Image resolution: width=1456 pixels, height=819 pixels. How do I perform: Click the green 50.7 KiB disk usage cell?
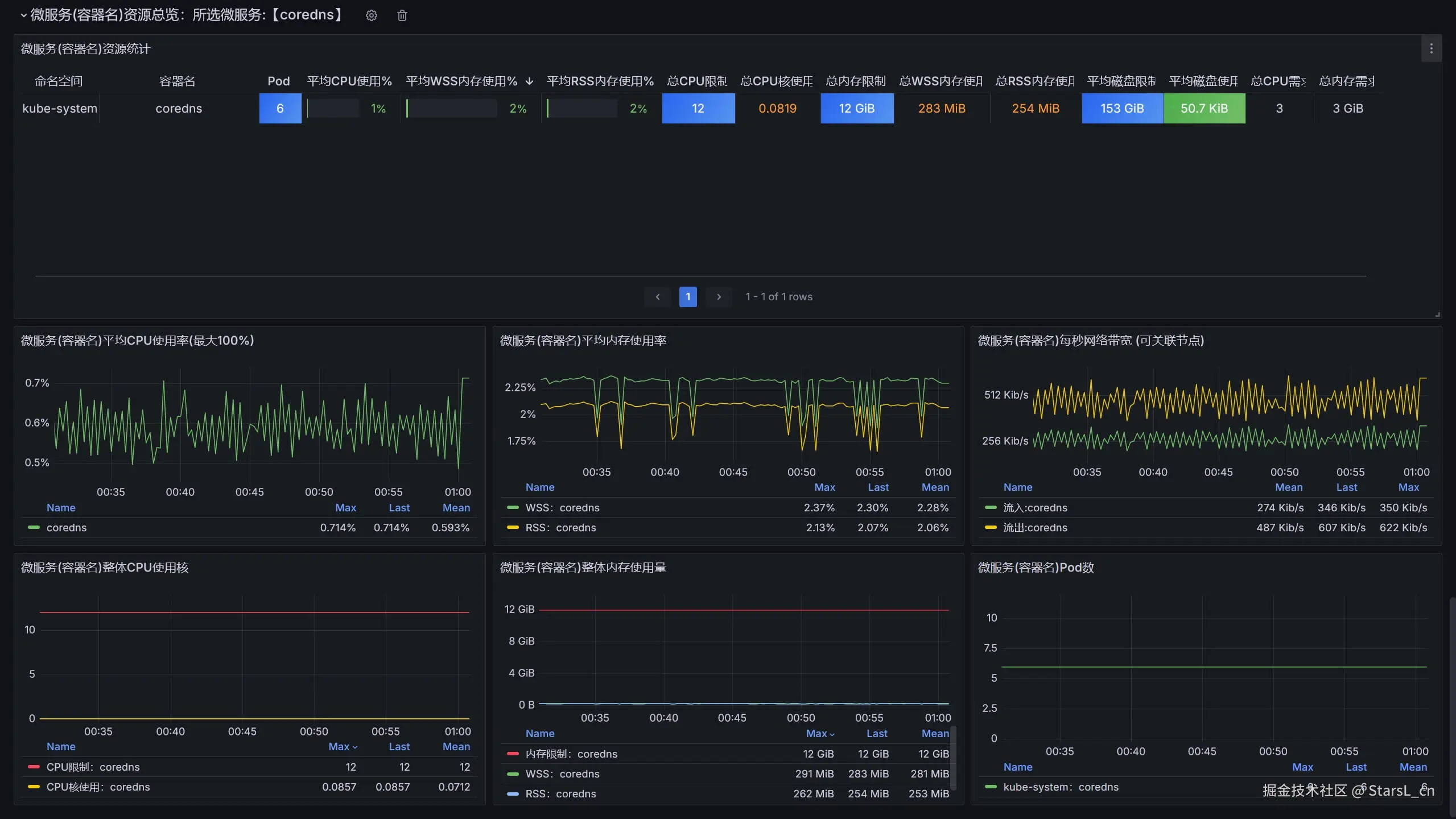[x=1203, y=109]
